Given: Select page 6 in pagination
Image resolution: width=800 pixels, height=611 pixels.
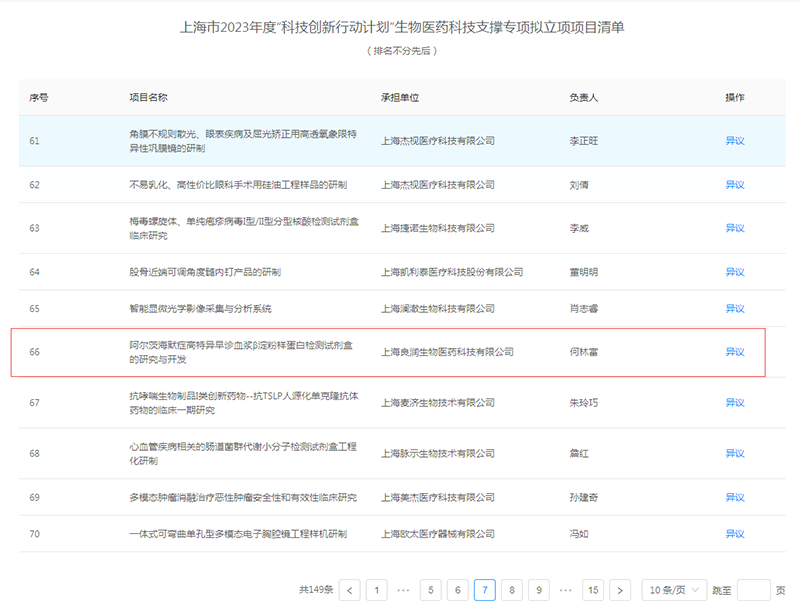Looking at the screenshot, I should coord(457,591).
